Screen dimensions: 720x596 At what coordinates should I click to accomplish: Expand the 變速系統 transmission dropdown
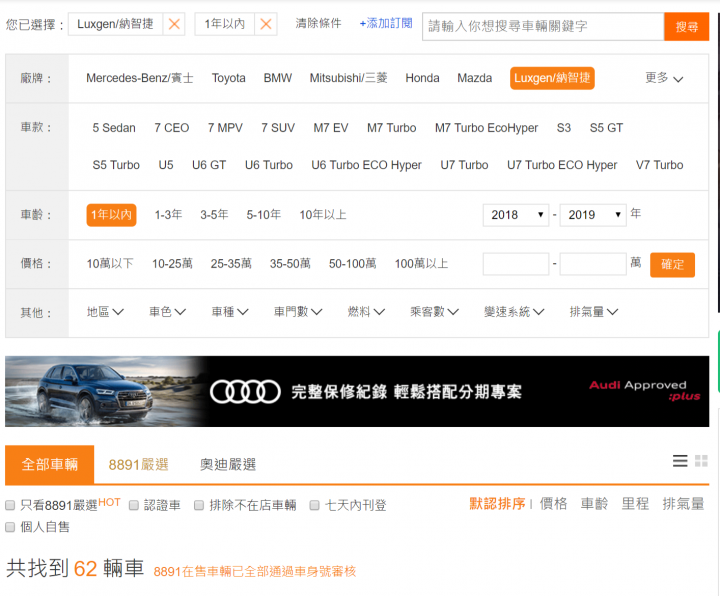click(x=514, y=312)
